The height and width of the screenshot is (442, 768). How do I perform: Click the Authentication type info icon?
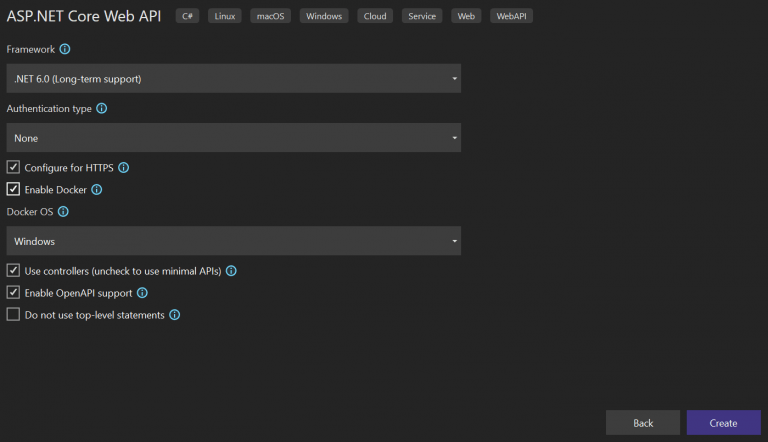(101, 108)
